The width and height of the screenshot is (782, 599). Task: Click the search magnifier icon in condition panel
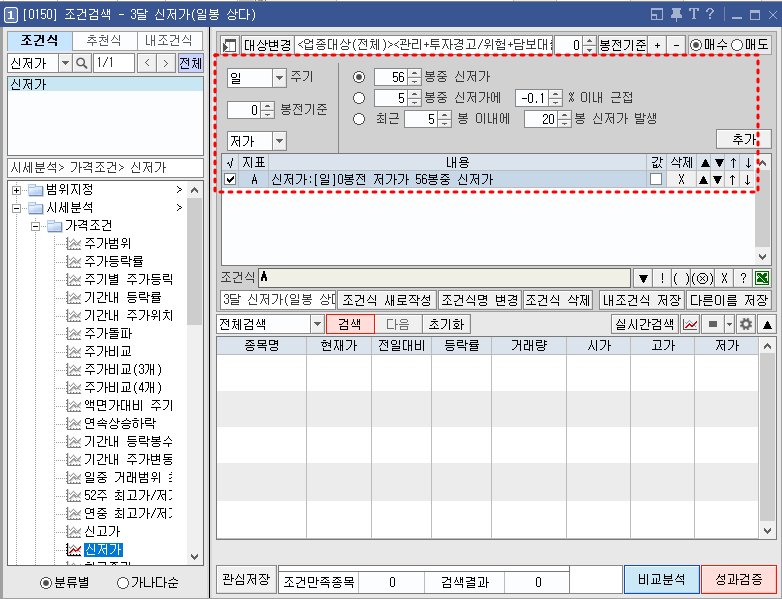point(82,63)
